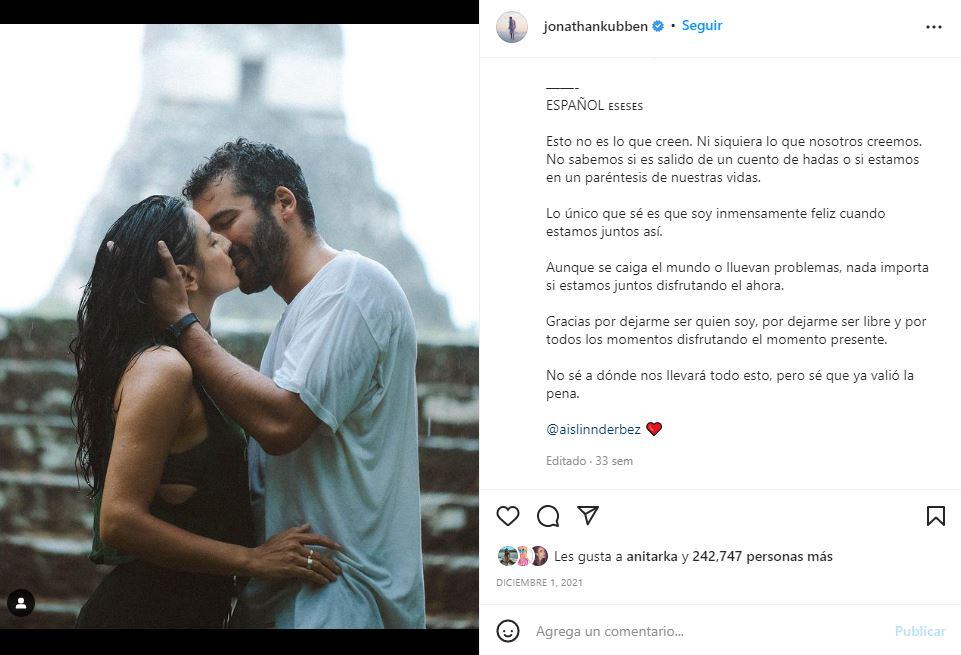Open the jonathankubben username link
961x655 pixels.
click(595, 26)
